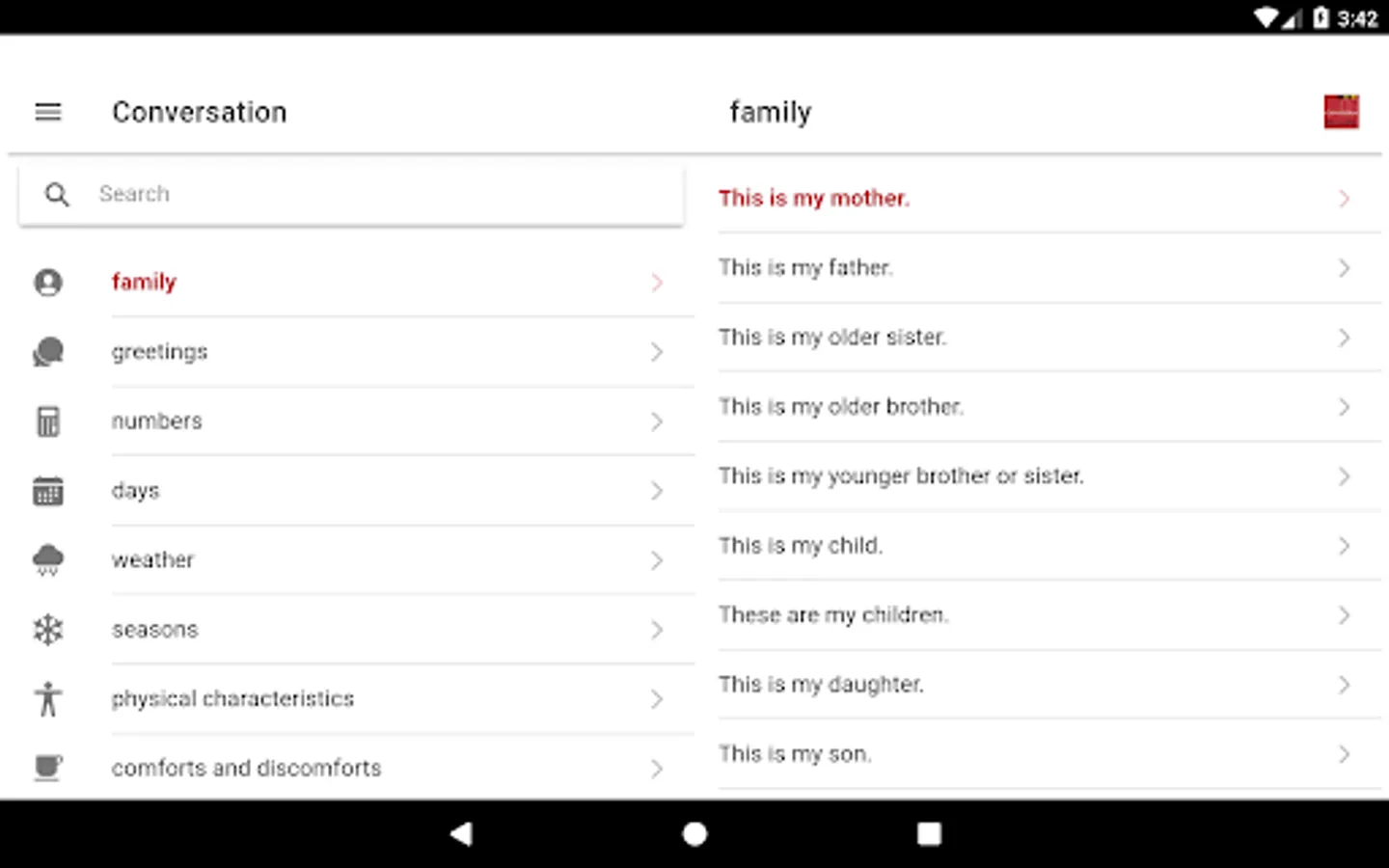Click the physical characteristics figure icon

click(x=48, y=699)
